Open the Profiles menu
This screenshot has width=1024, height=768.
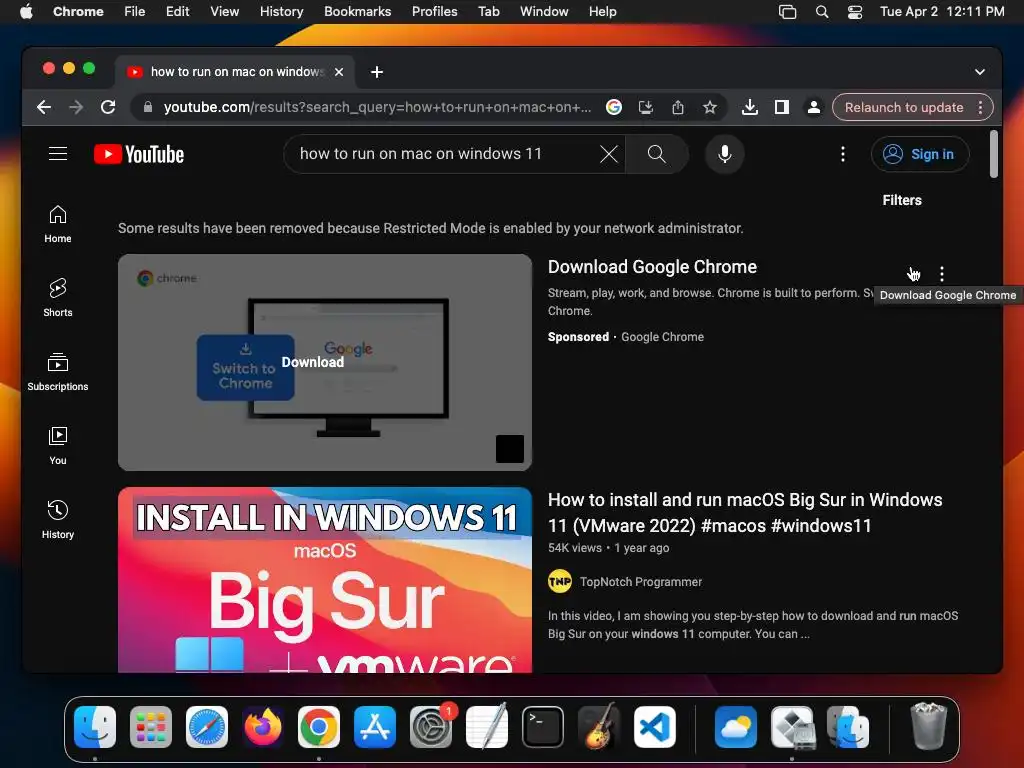point(434,12)
